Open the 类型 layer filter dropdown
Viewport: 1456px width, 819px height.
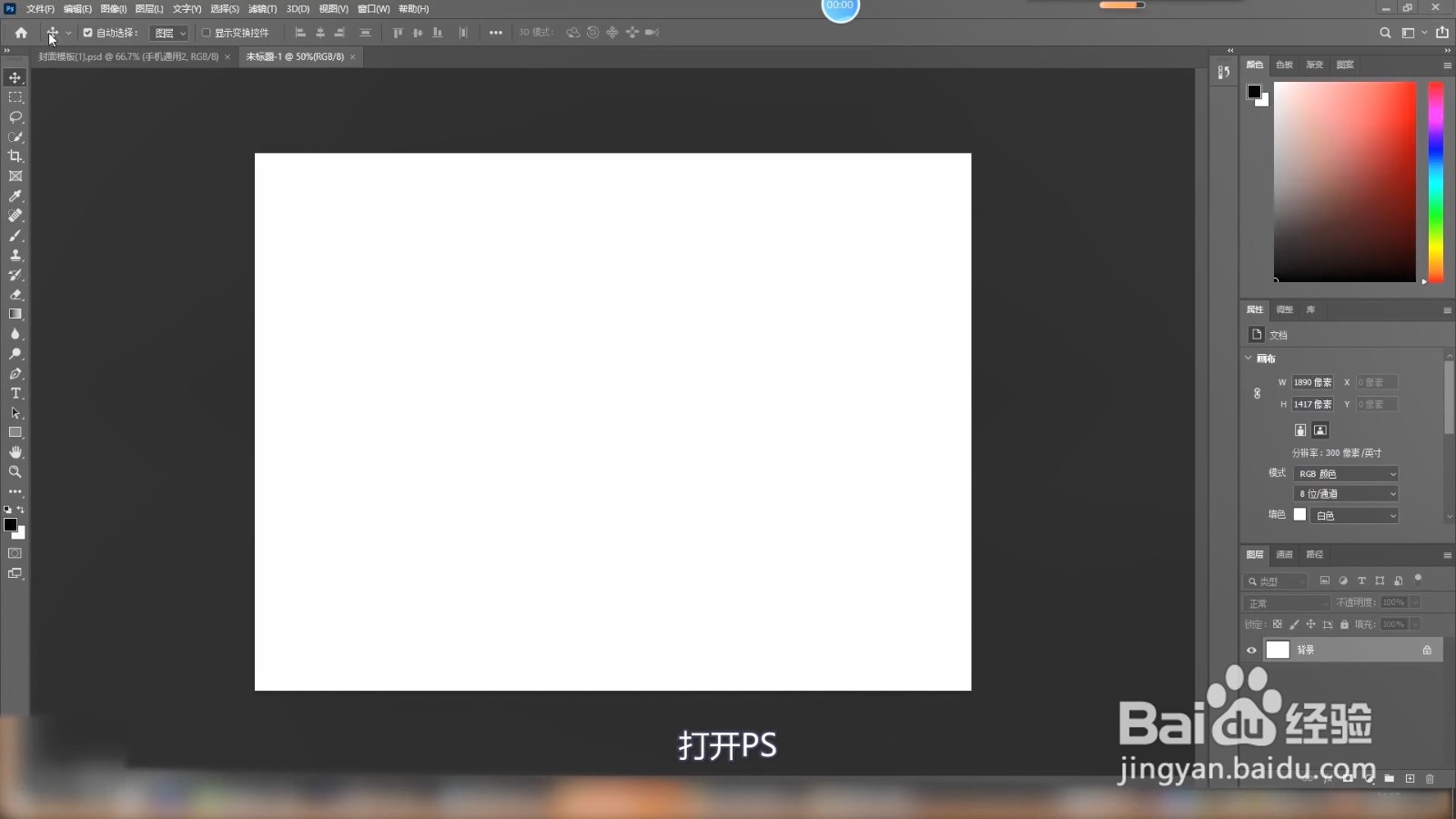(1275, 581)
